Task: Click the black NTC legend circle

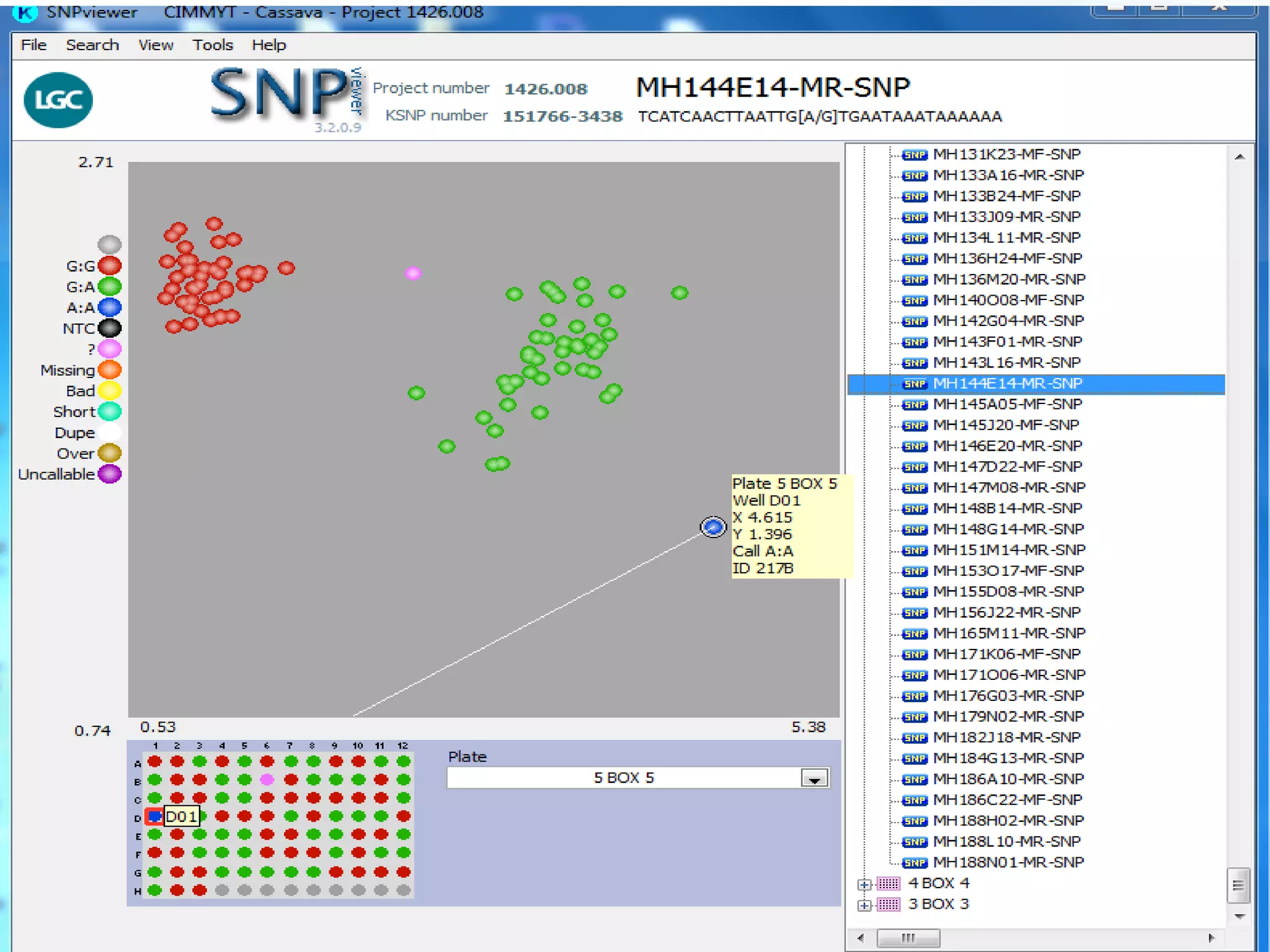Action: 110,328
